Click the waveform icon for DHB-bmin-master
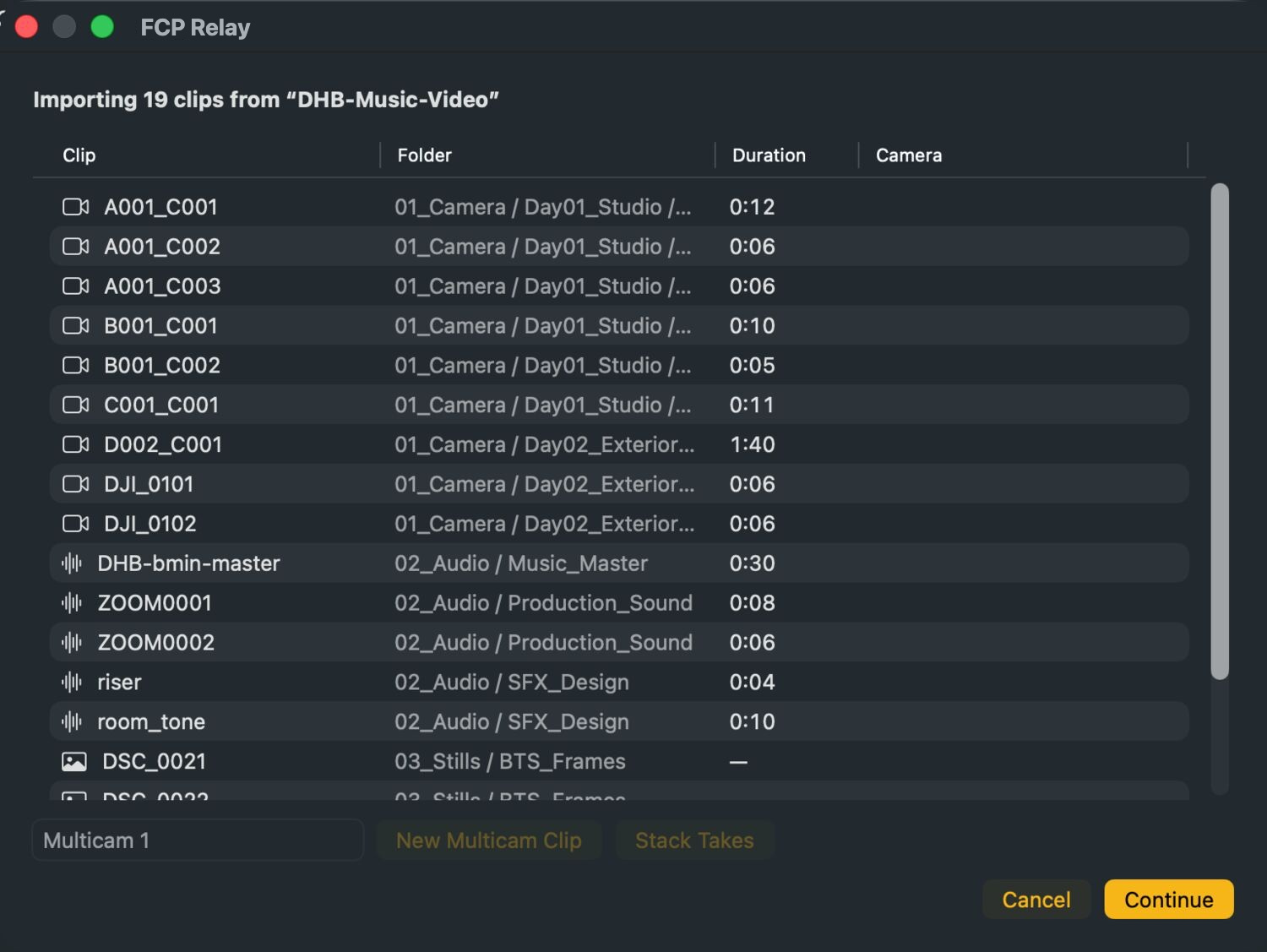The height and width of the screenshot is (952, 1267). [72, 563]
